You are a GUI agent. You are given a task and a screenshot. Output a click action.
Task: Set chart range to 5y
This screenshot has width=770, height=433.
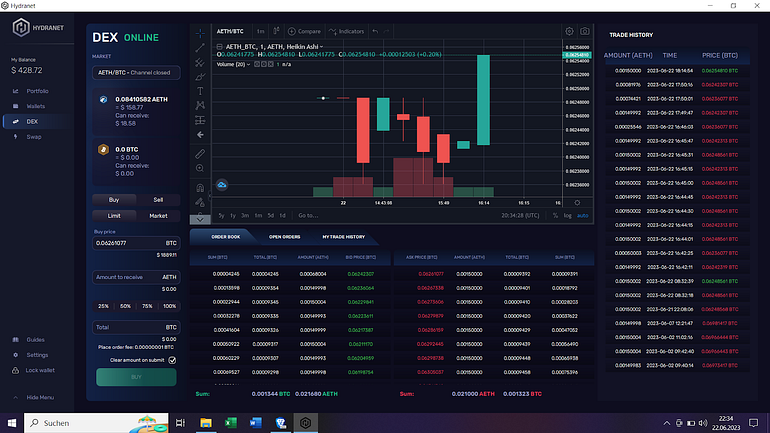221,216
